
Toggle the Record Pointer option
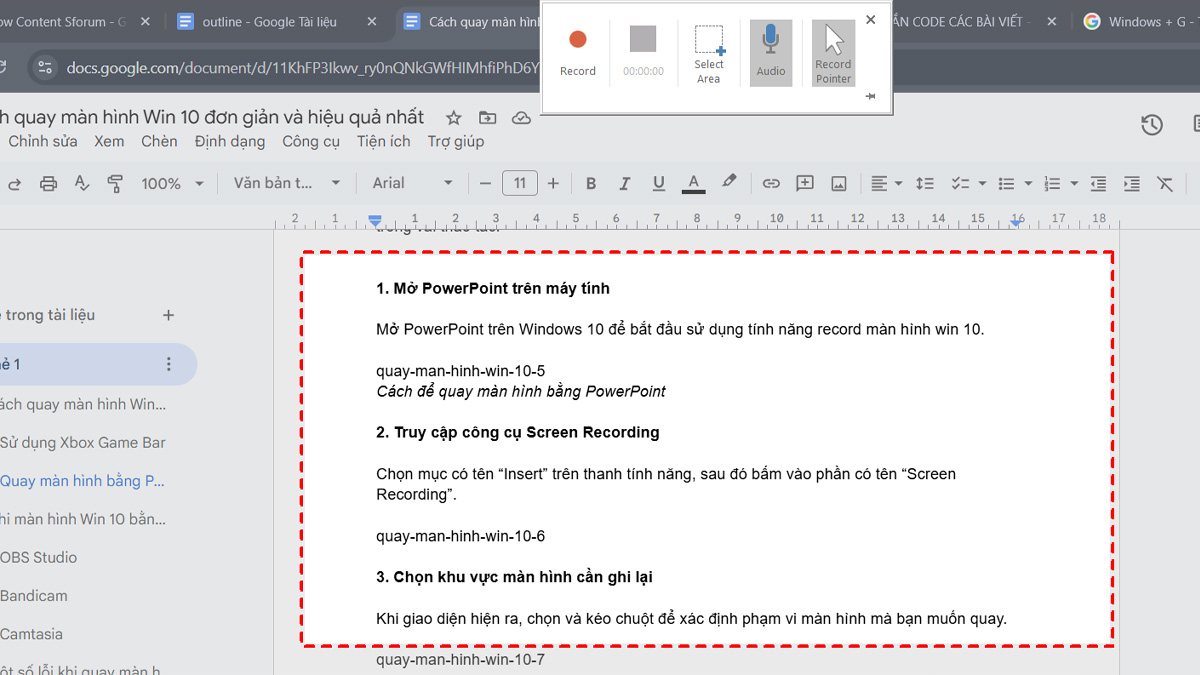coord(833,53)
